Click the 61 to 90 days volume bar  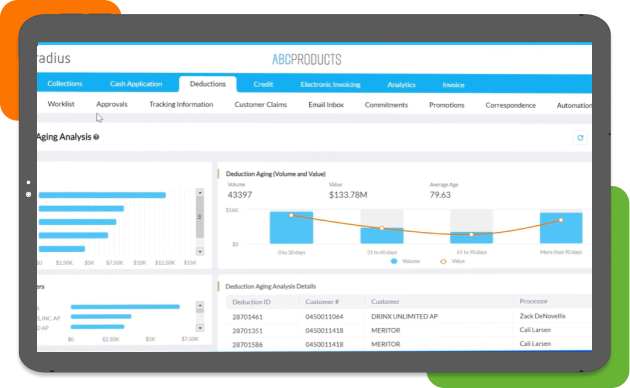(471, 238)
